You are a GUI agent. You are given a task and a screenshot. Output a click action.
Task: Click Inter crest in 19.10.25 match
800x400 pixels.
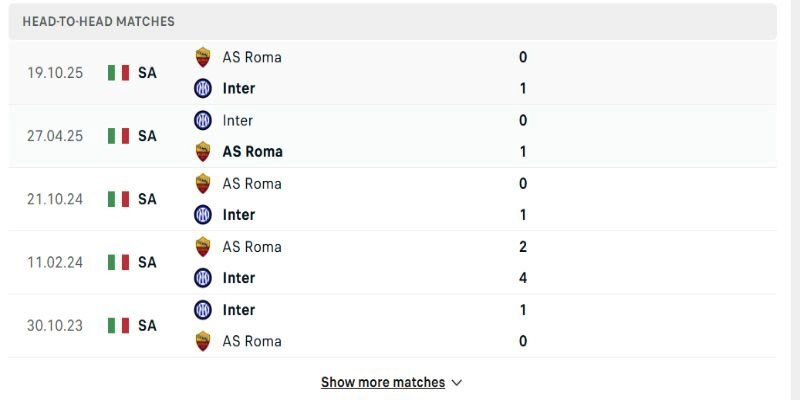(x=203, y=88)
